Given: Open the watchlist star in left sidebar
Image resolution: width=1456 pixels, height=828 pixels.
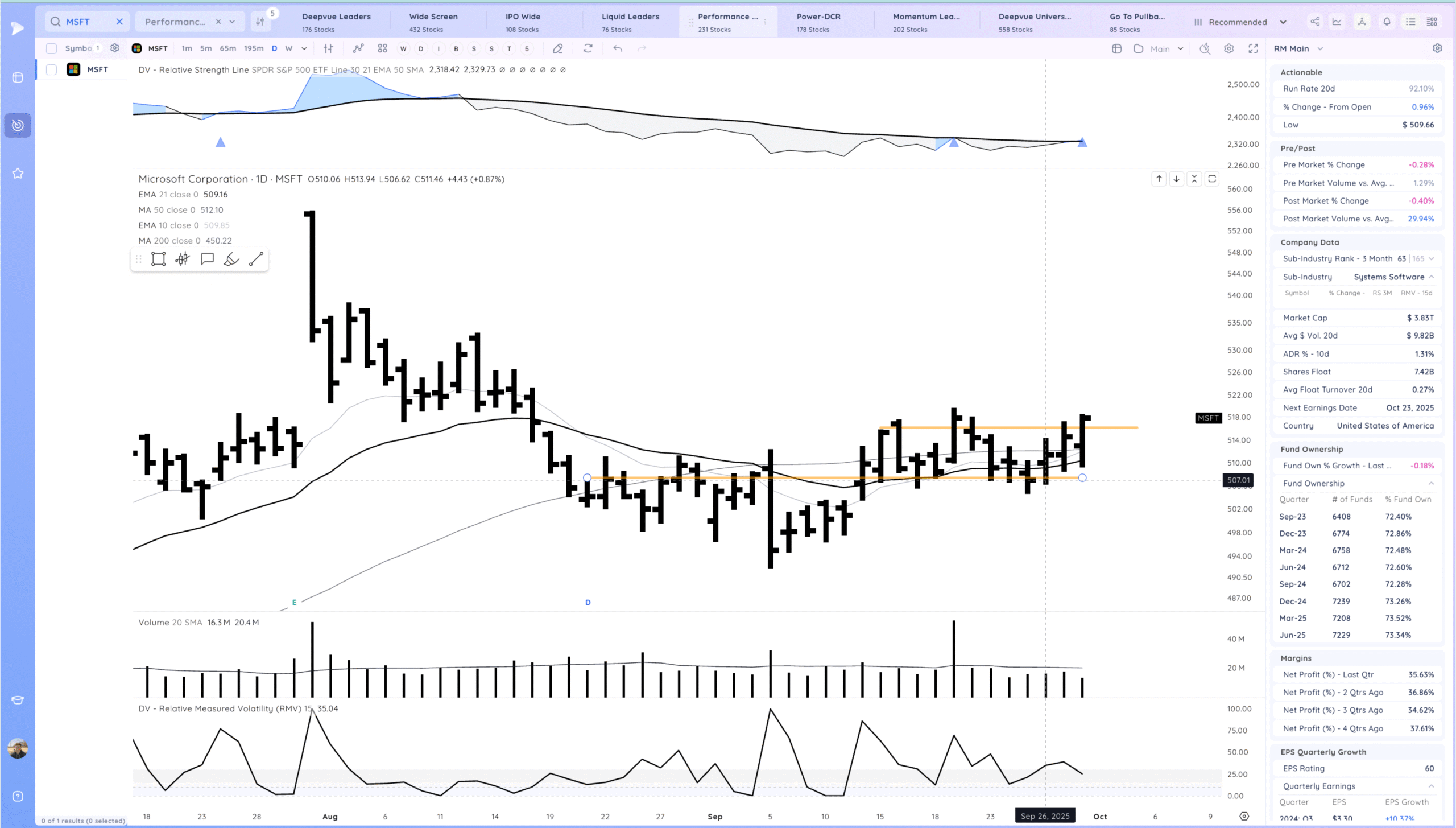Looking at the screenshot, I should pos(18,174).
